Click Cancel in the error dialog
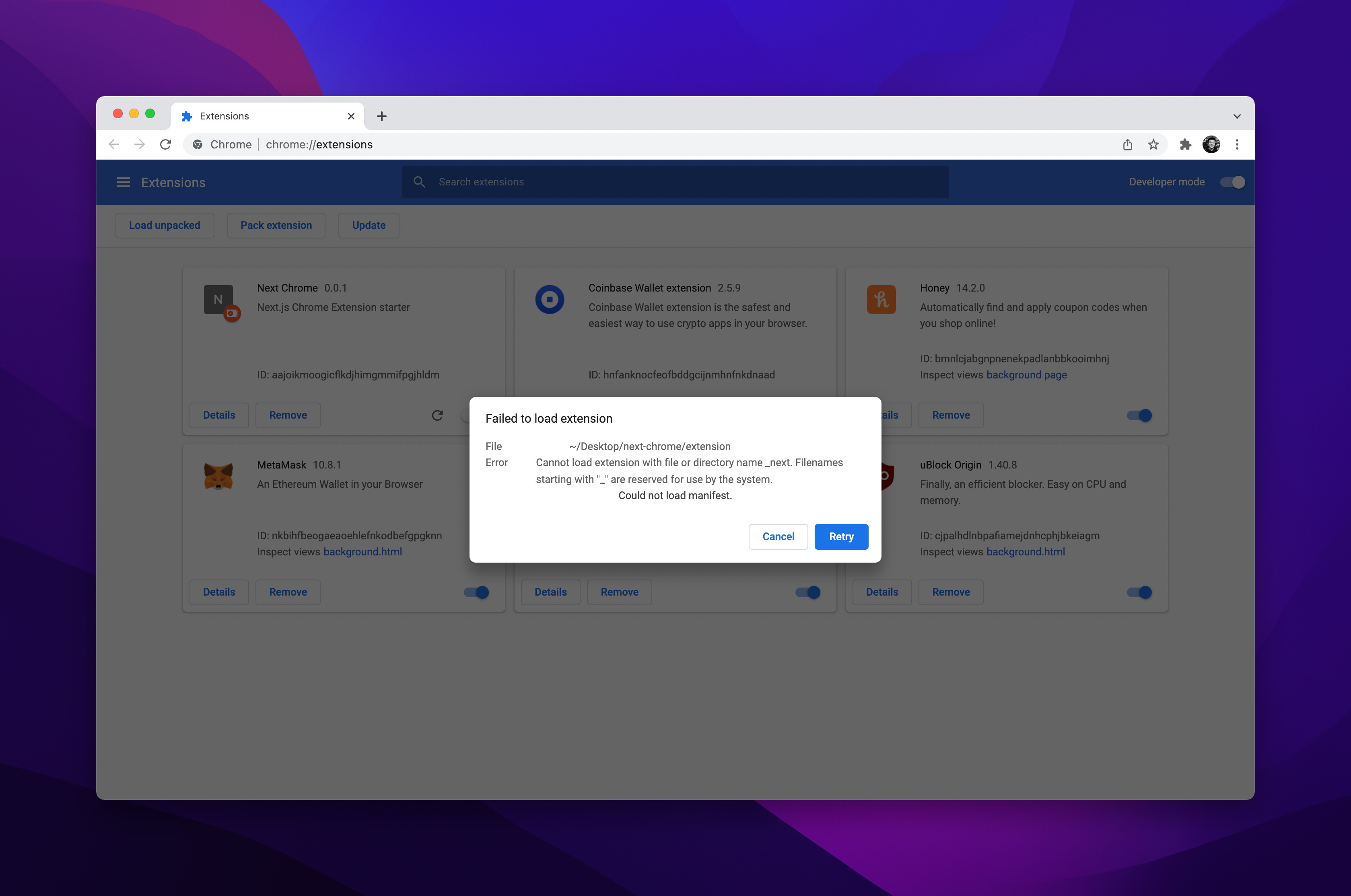The height and width of the screenshot is (896, 1351). click(x=778, y=536)
